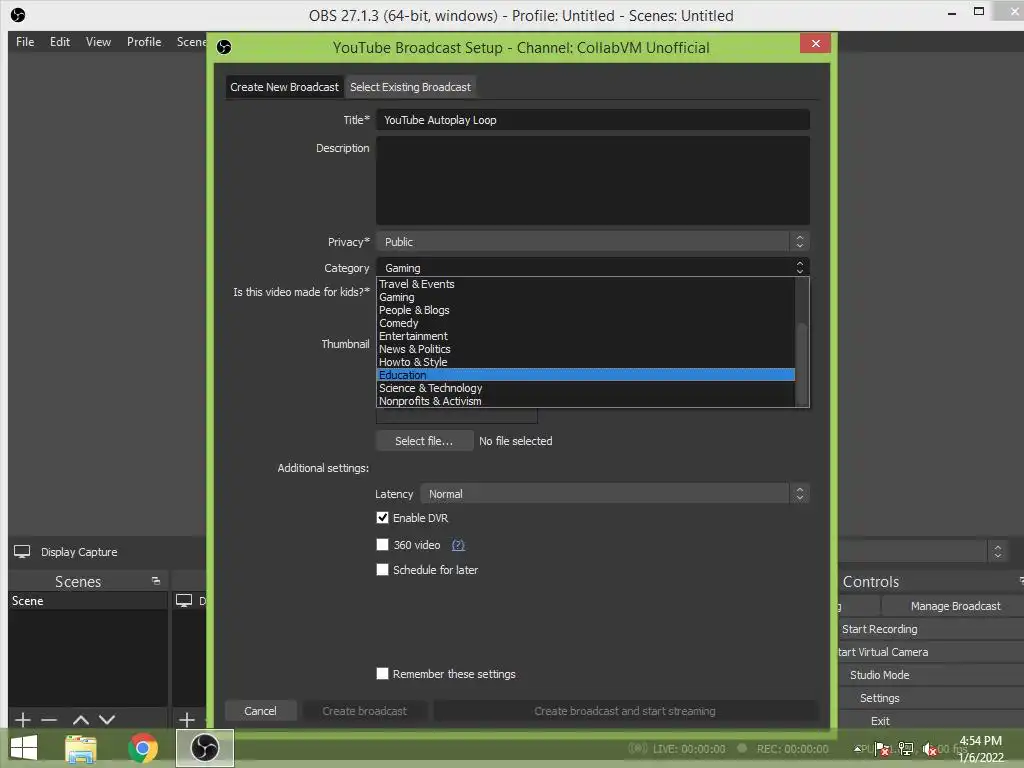Select News & Politics category
The height and width of the screenshot is (768, 1024).
(586, 349)
